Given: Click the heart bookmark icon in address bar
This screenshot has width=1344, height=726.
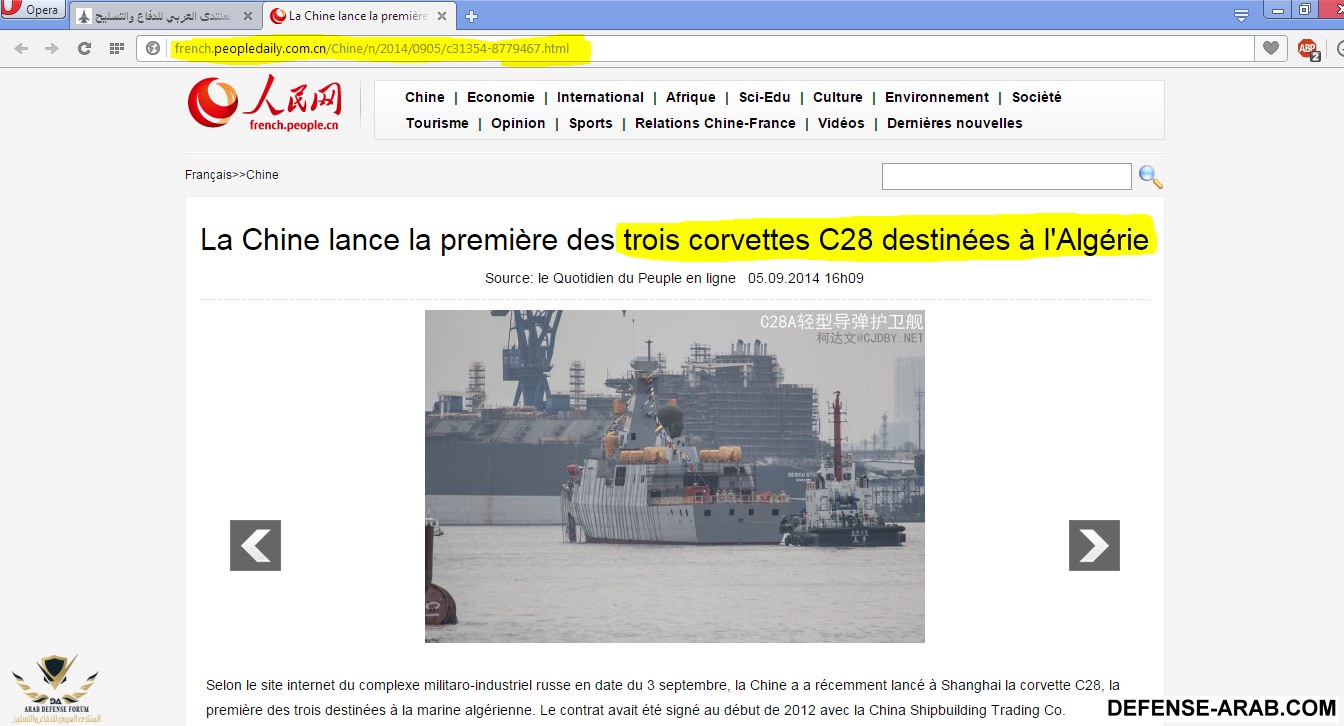Looking at the screenshot, I should pyautogui.click(x=1270, y=48).
